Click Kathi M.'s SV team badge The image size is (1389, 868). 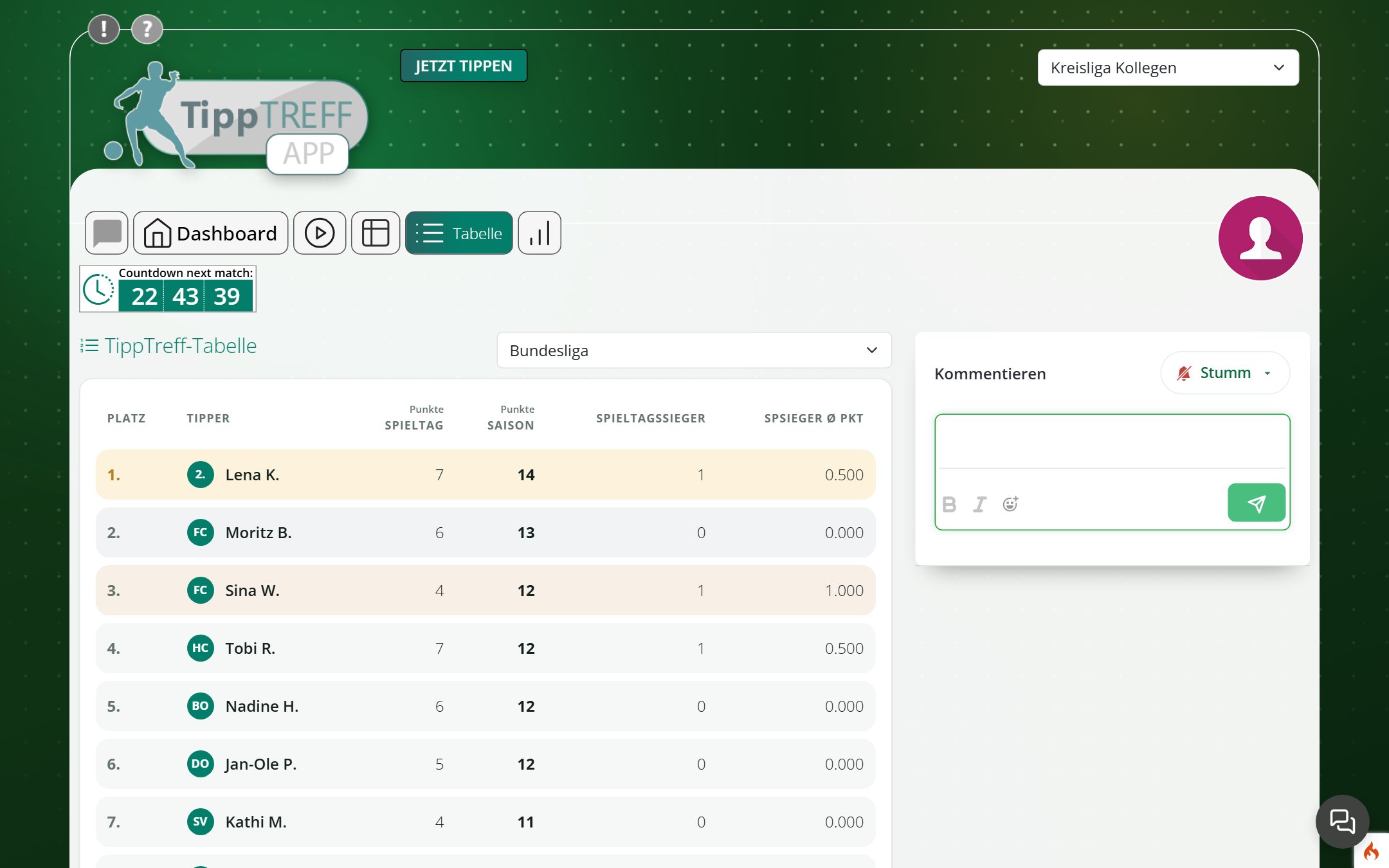pyautogui.click(x=201, y=822)
